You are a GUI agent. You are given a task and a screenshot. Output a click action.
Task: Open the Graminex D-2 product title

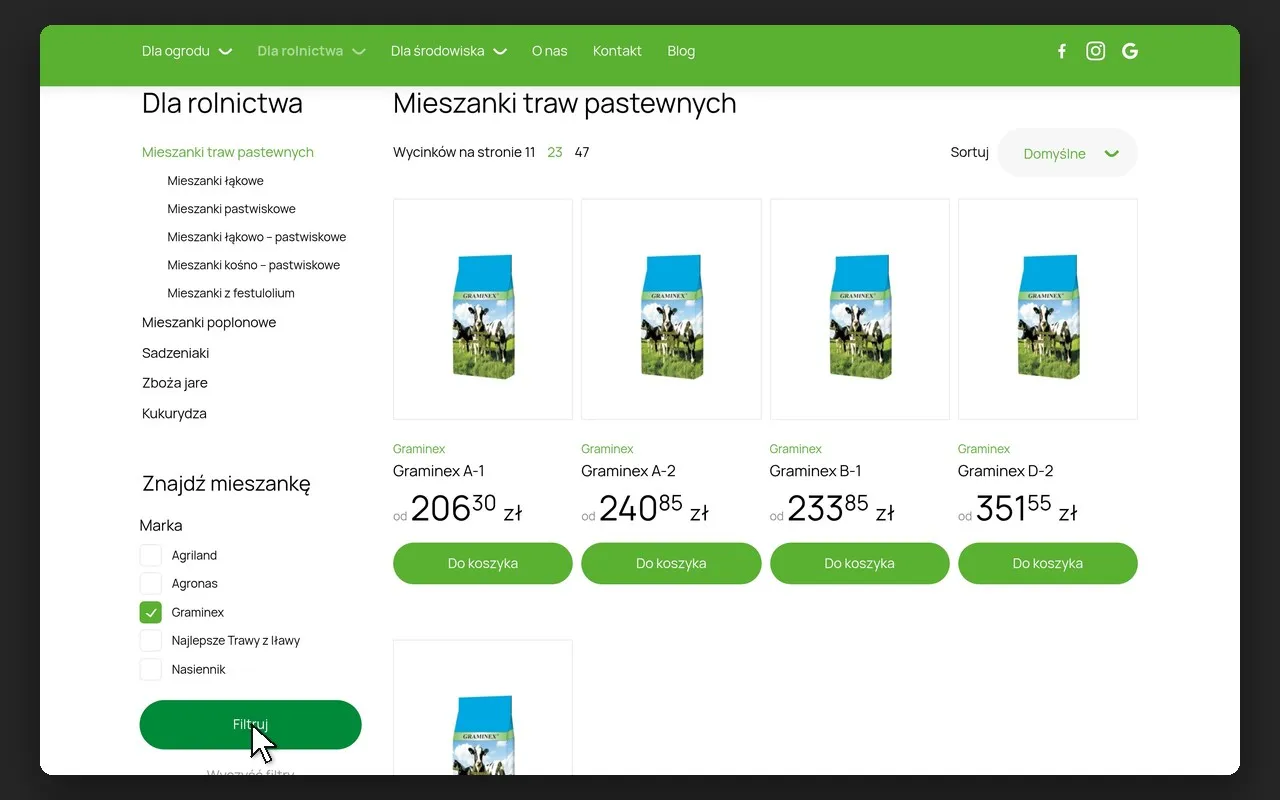click(1005, 471)
